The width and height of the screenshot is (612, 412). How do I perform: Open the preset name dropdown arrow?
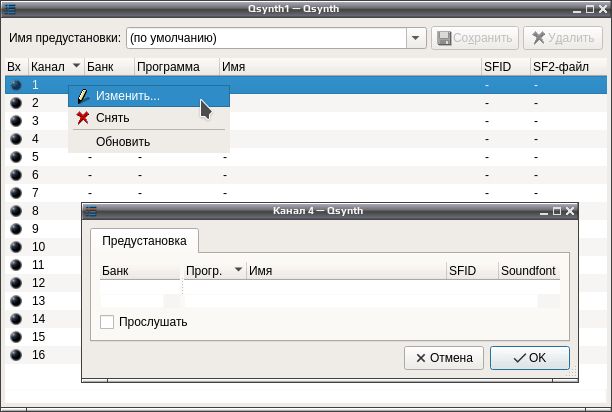tap(416, 38)
